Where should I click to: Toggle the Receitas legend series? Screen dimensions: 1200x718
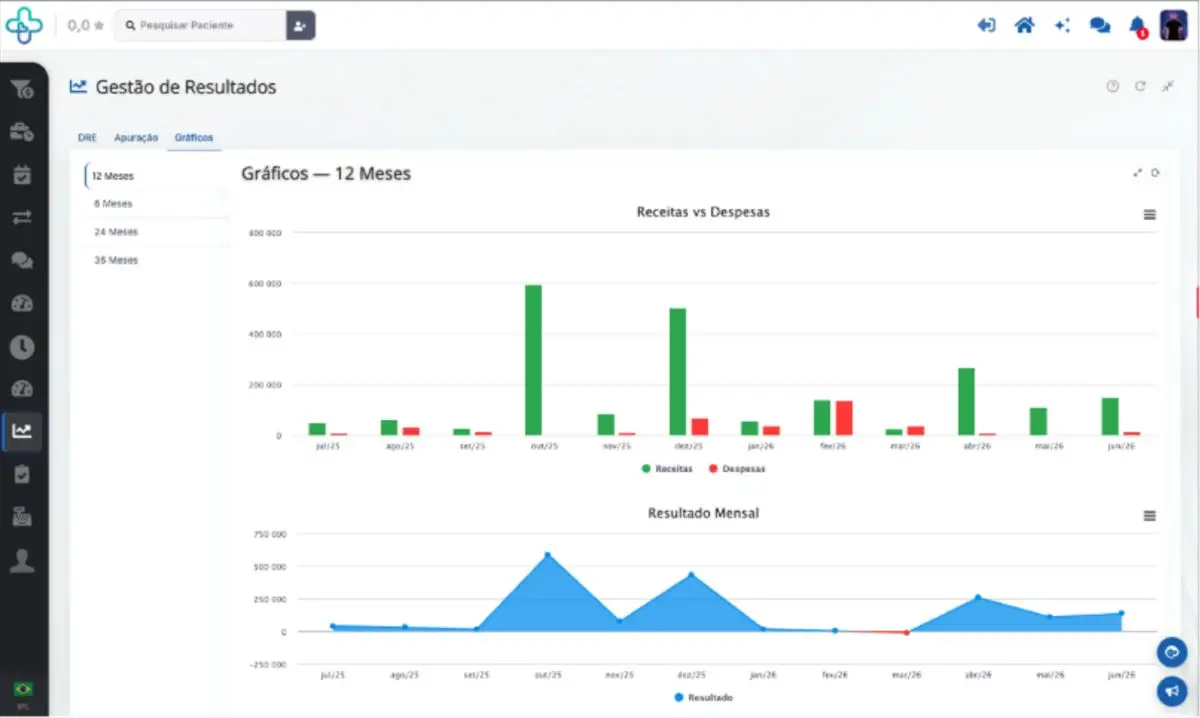(x=667, y=468)
